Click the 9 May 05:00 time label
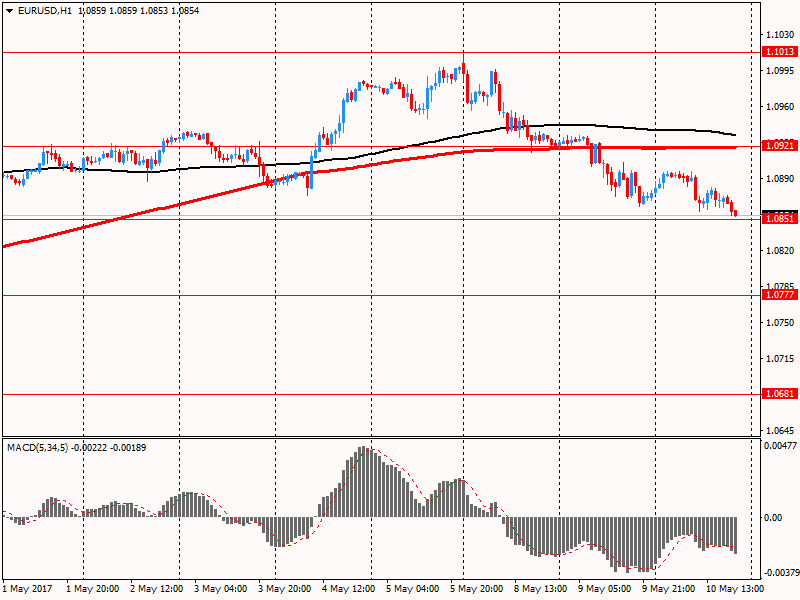 605,589
